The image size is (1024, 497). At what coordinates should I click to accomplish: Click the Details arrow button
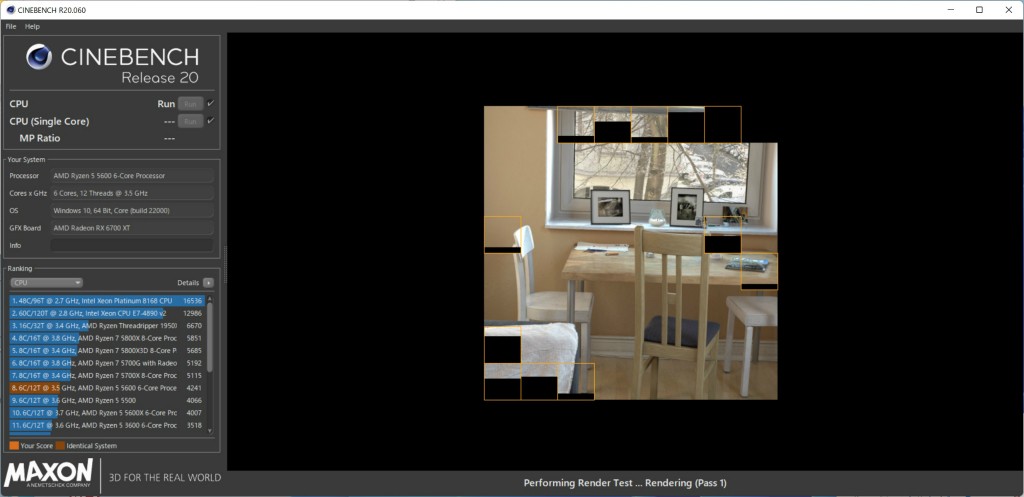(208, 283)
